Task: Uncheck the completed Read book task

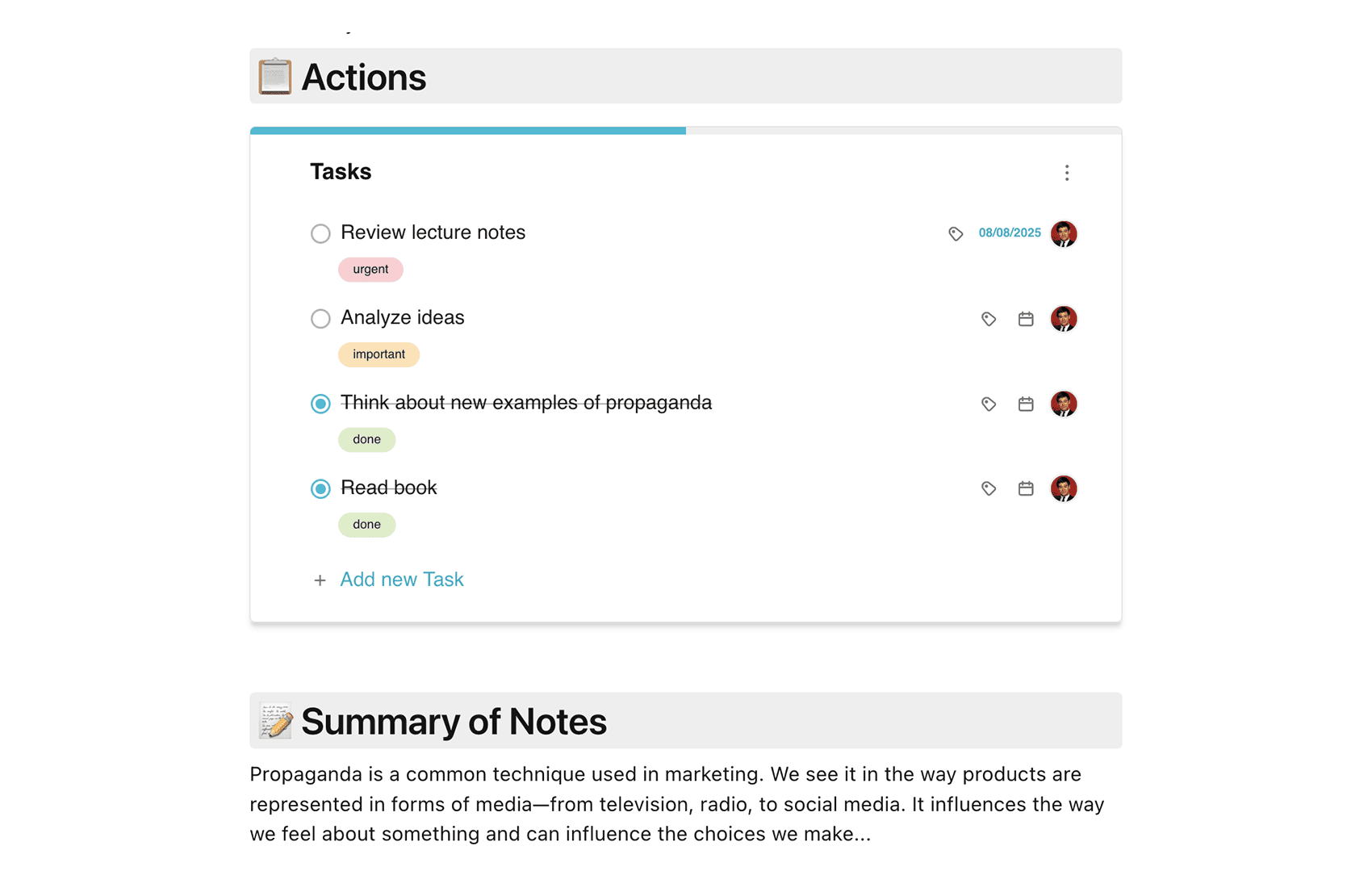Action: click(320, 488)
